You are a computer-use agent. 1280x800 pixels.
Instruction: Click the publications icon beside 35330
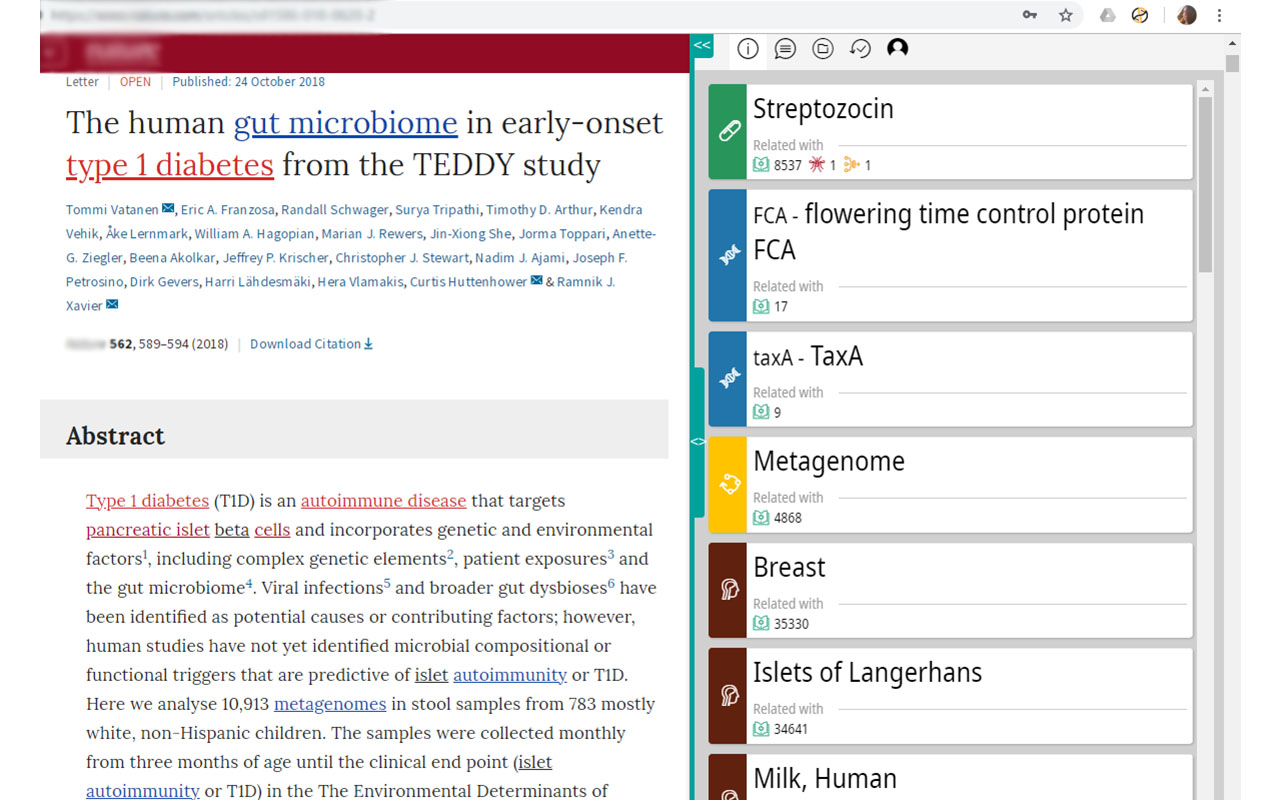761,623
